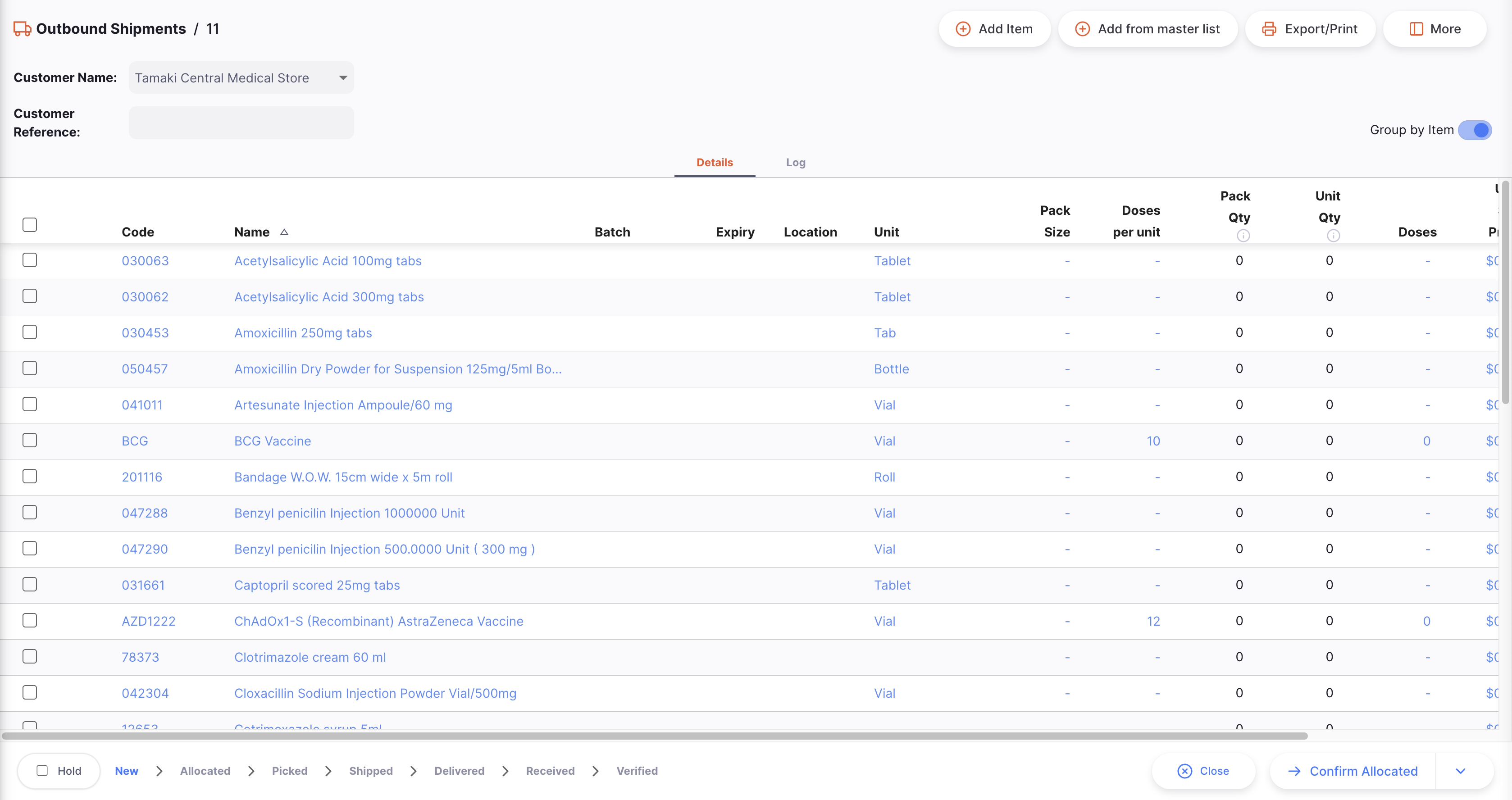Open the Amoxicillin 250mg tabs link

[303, 333]
